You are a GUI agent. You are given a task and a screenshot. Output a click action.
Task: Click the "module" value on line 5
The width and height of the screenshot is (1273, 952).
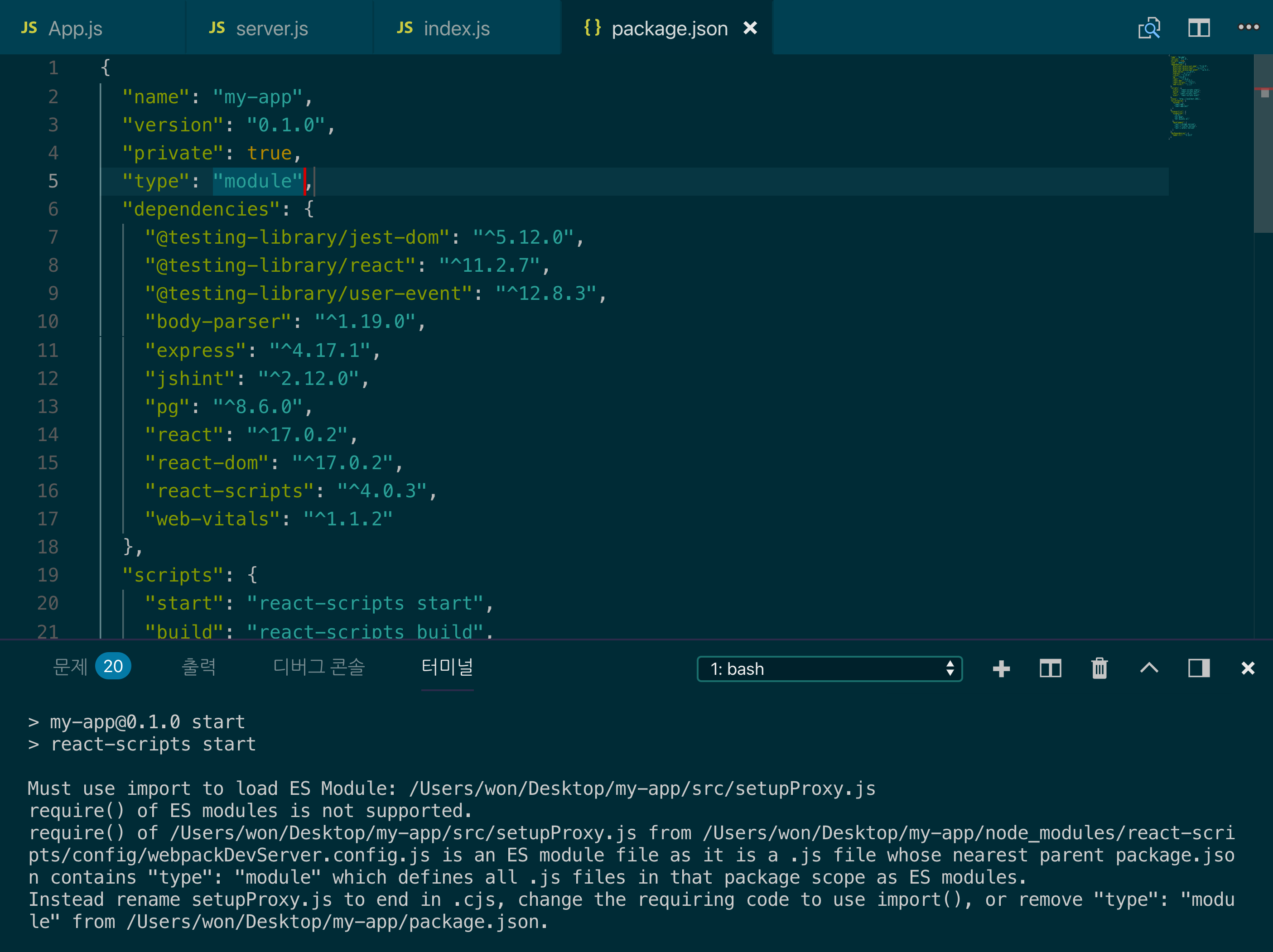[x=258, y=181]
